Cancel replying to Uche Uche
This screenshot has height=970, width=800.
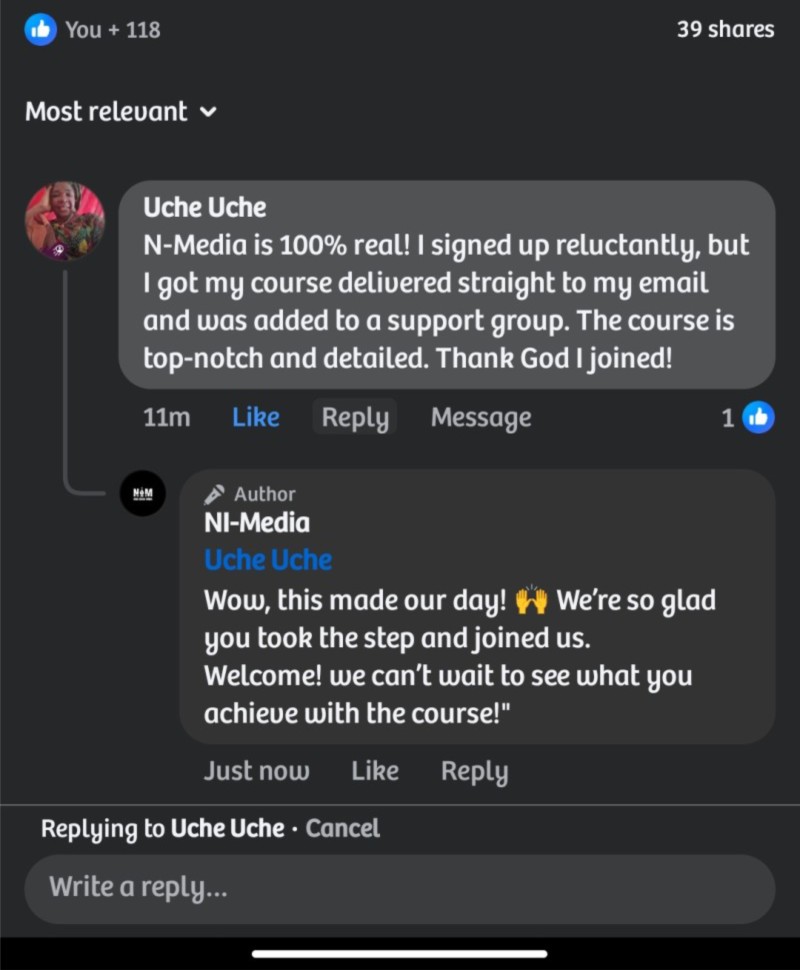pos(342,828)
